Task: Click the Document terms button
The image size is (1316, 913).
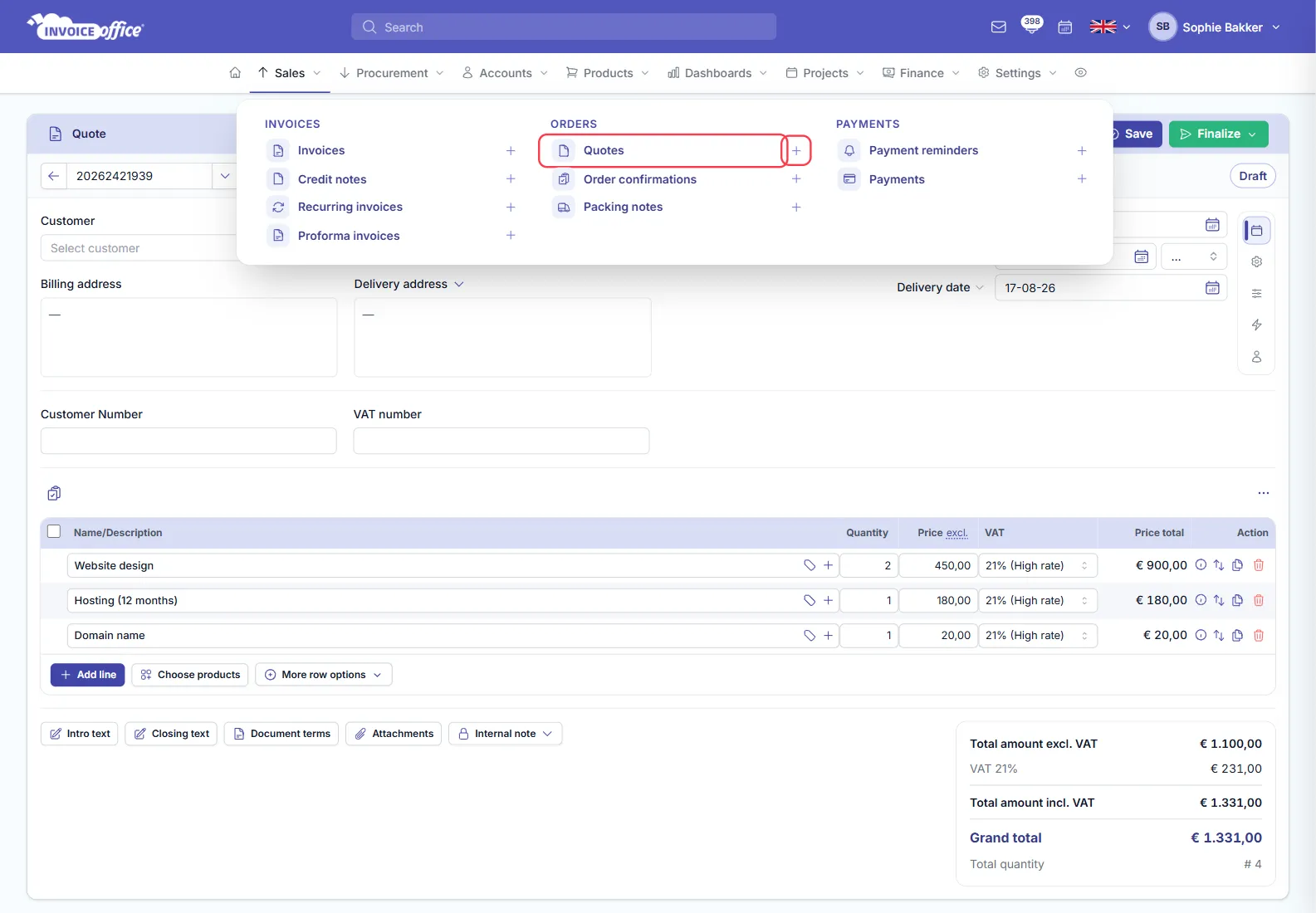Action: [281, 734]
